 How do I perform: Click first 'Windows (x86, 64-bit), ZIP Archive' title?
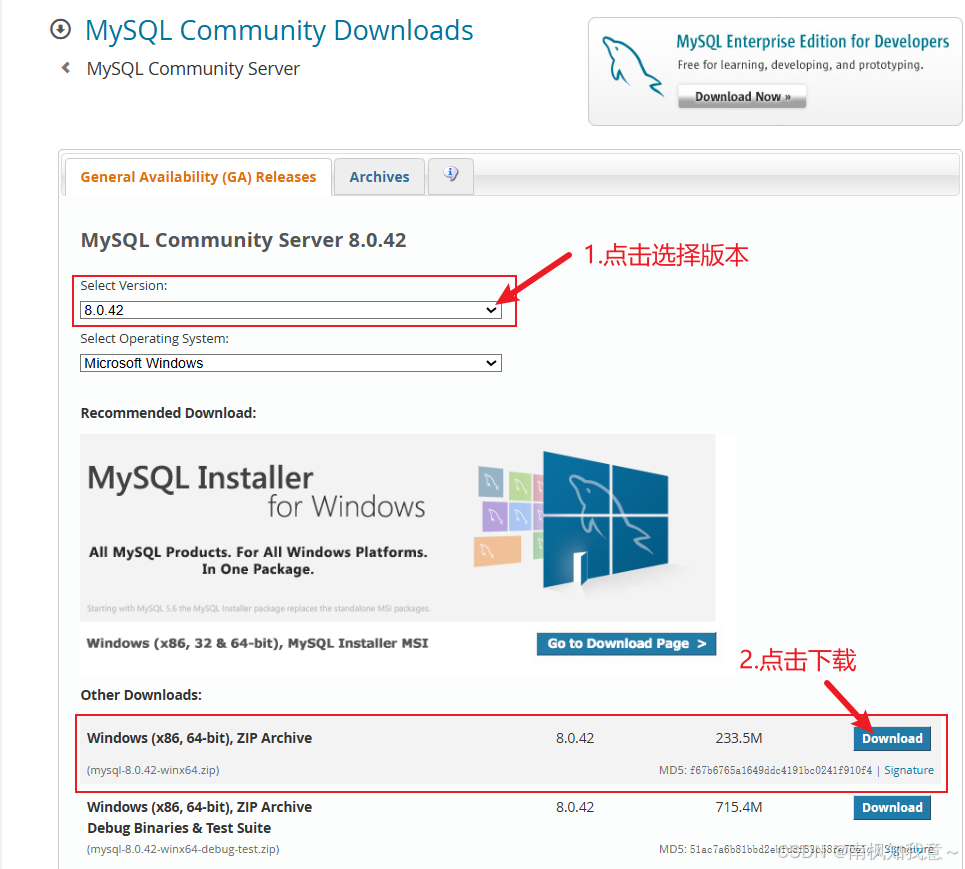[x=199, y=738]
